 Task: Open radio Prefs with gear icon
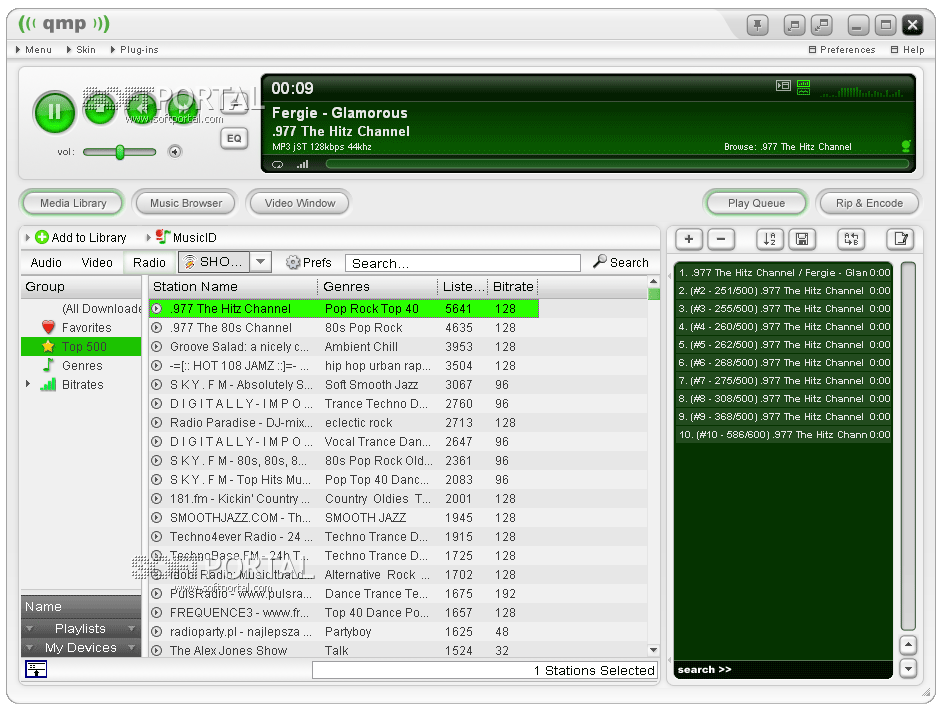(x=309, y=263)
